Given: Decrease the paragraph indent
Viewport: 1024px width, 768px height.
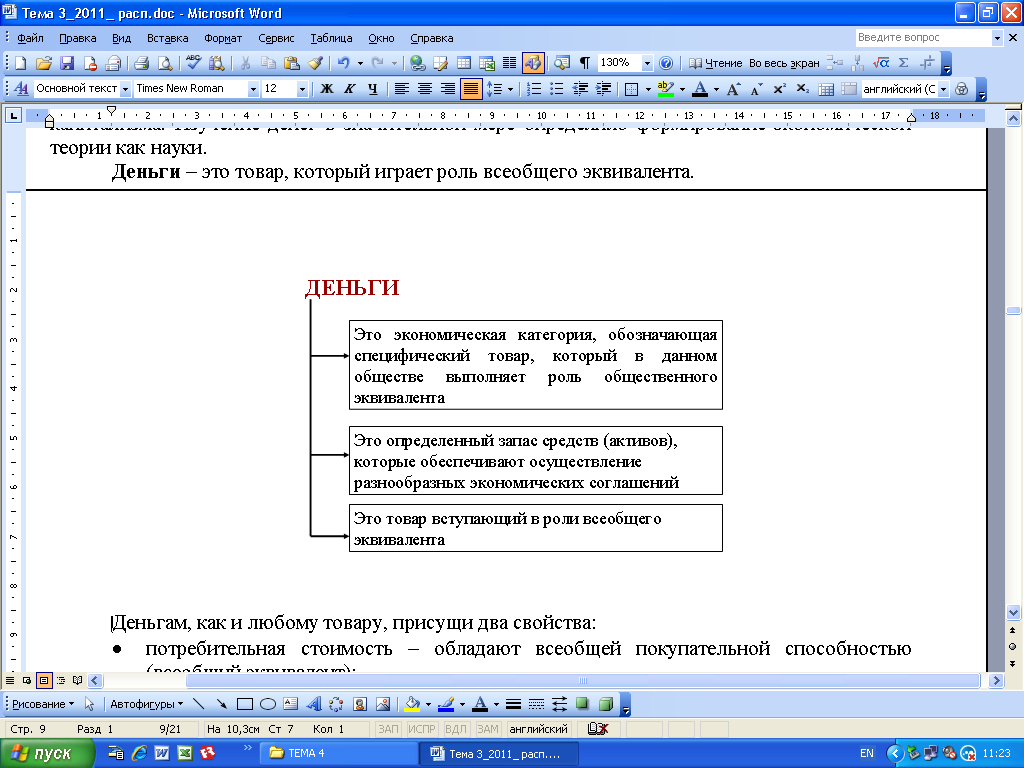Looking at the screenshot, I should coord(580,89).
